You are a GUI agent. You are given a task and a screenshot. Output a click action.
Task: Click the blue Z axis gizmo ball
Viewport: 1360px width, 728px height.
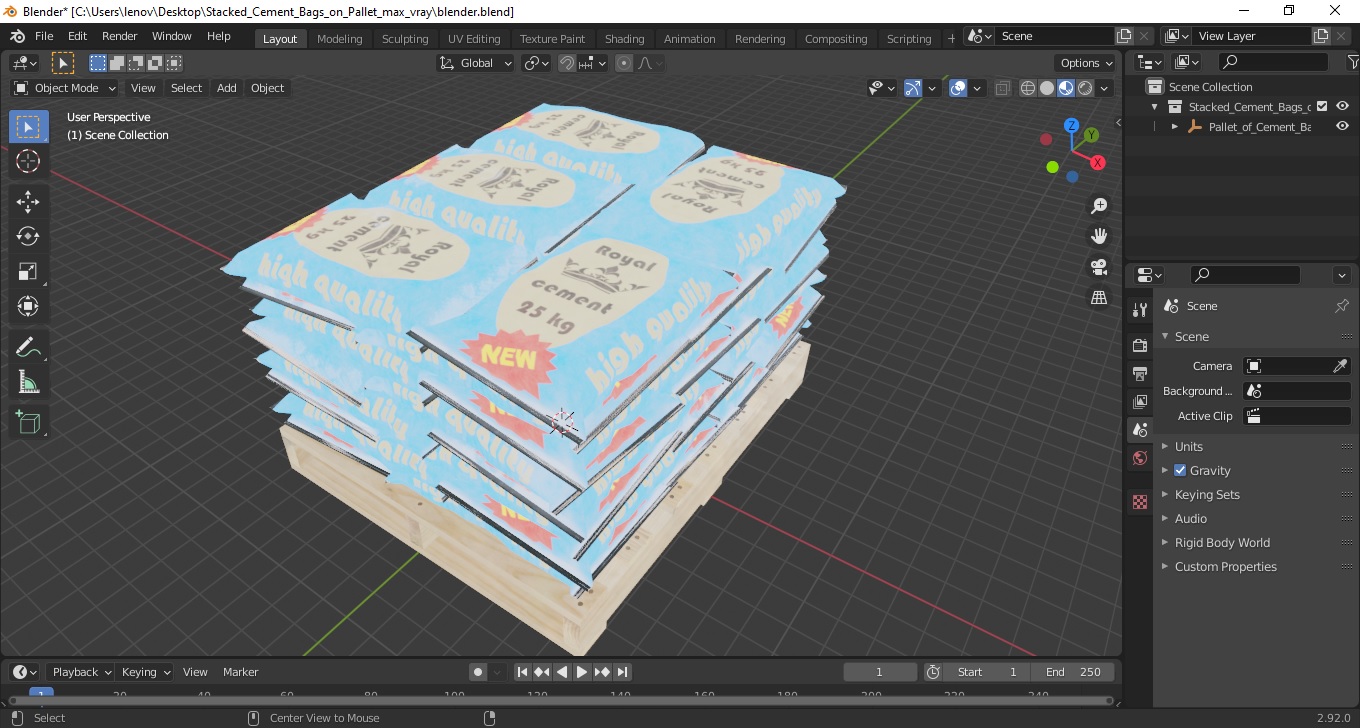click(1071, 126)
